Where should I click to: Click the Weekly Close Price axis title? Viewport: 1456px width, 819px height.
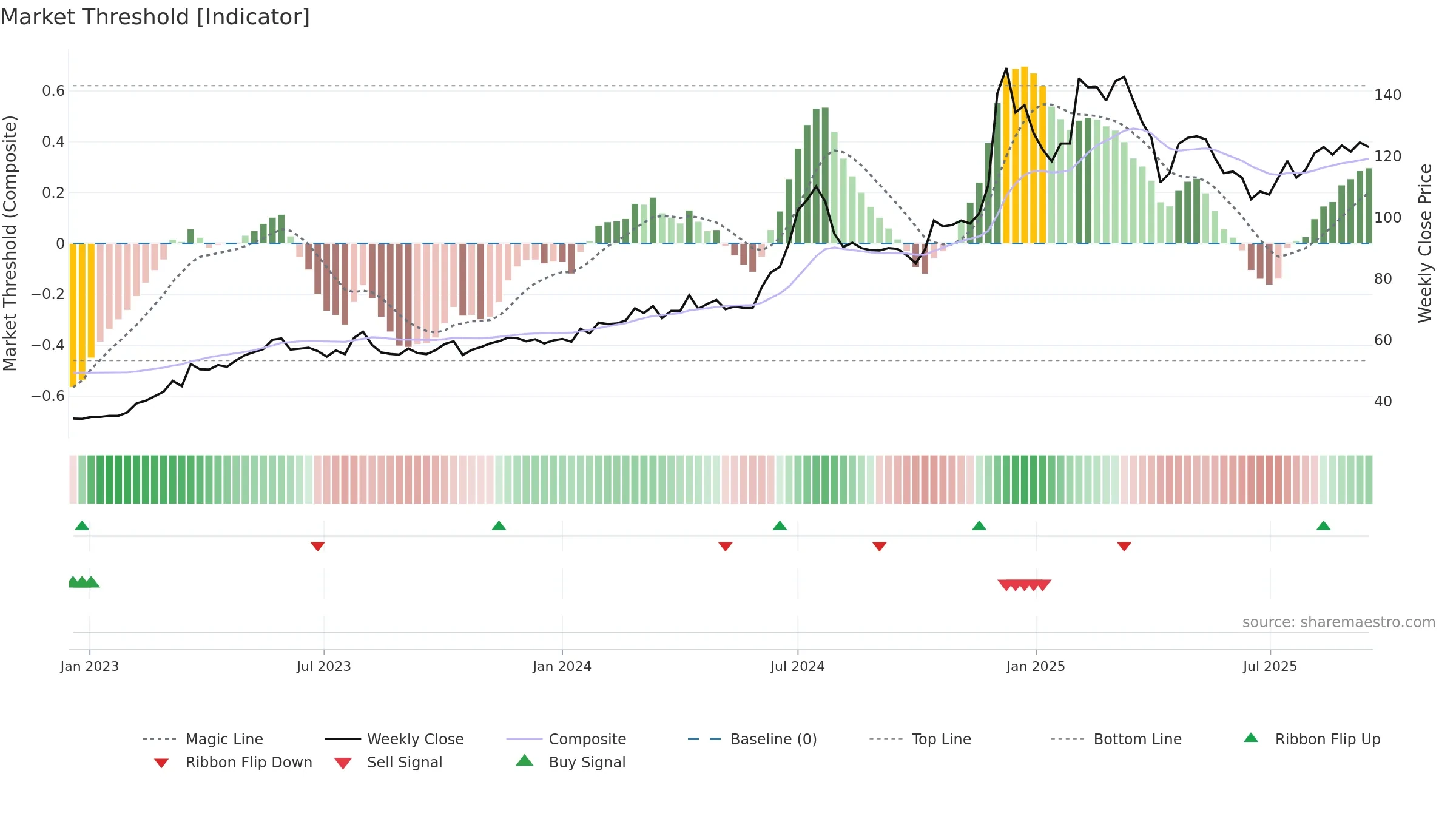click(x=1425, y=243)
